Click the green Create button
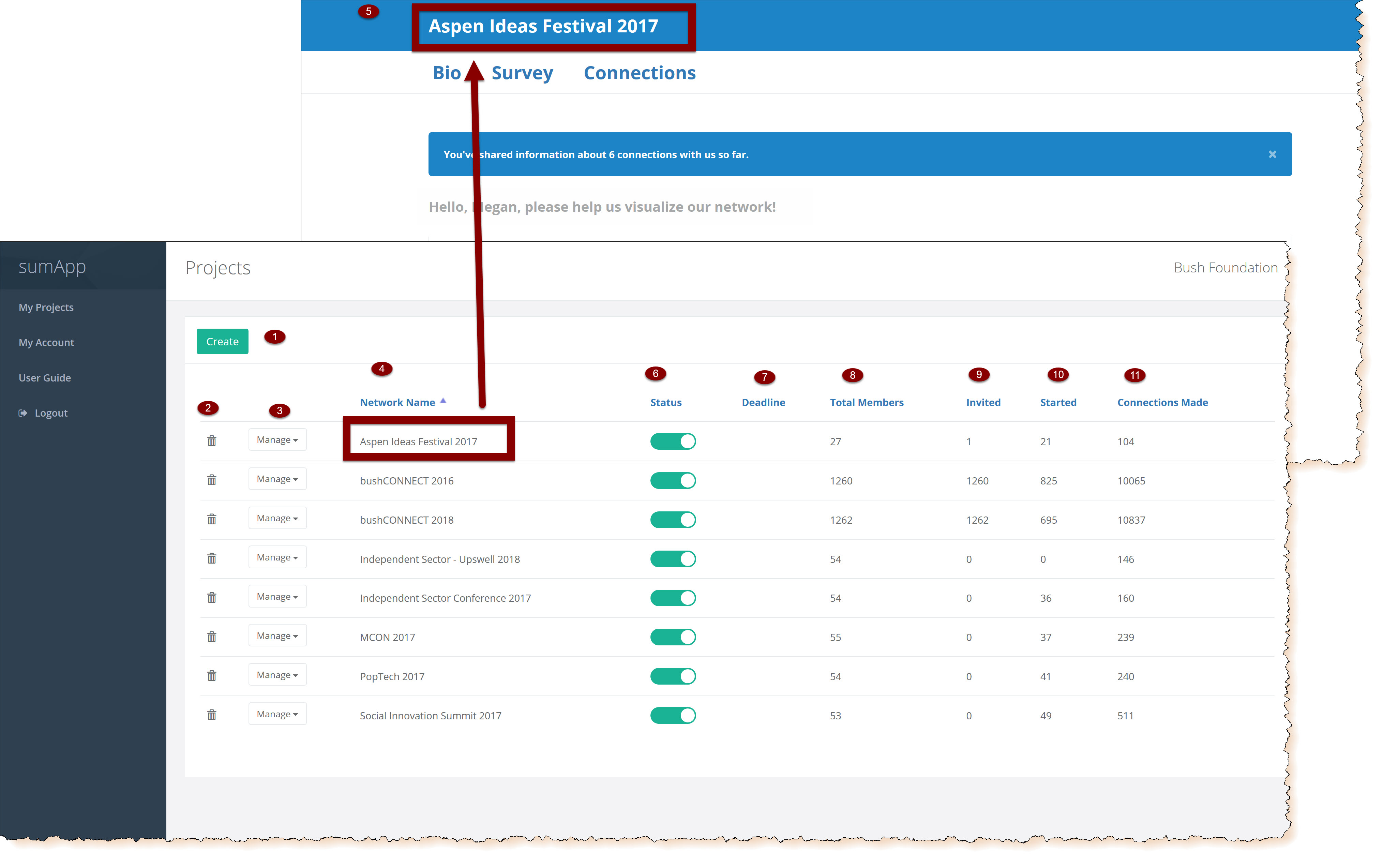1383x868 pixels. pyautogui.click(x=222, y=342)
